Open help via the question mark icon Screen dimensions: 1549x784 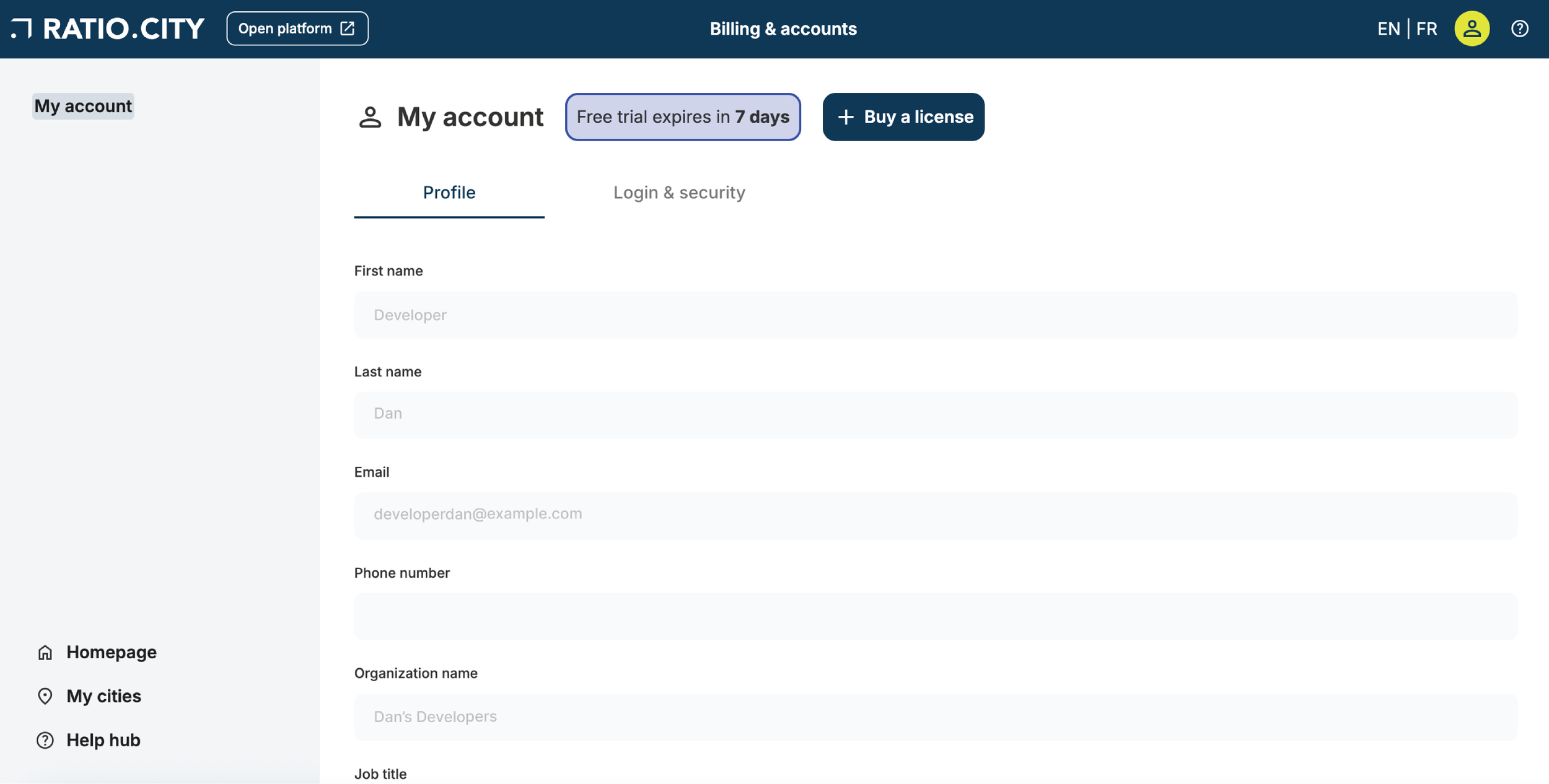[x=1521, y=28]
